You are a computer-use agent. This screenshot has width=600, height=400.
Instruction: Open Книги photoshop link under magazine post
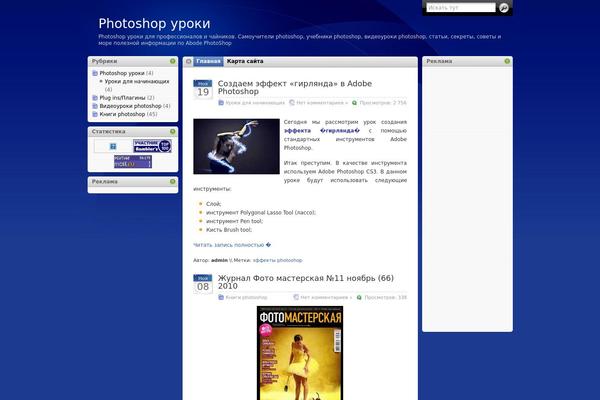click(x=246, y=298)
